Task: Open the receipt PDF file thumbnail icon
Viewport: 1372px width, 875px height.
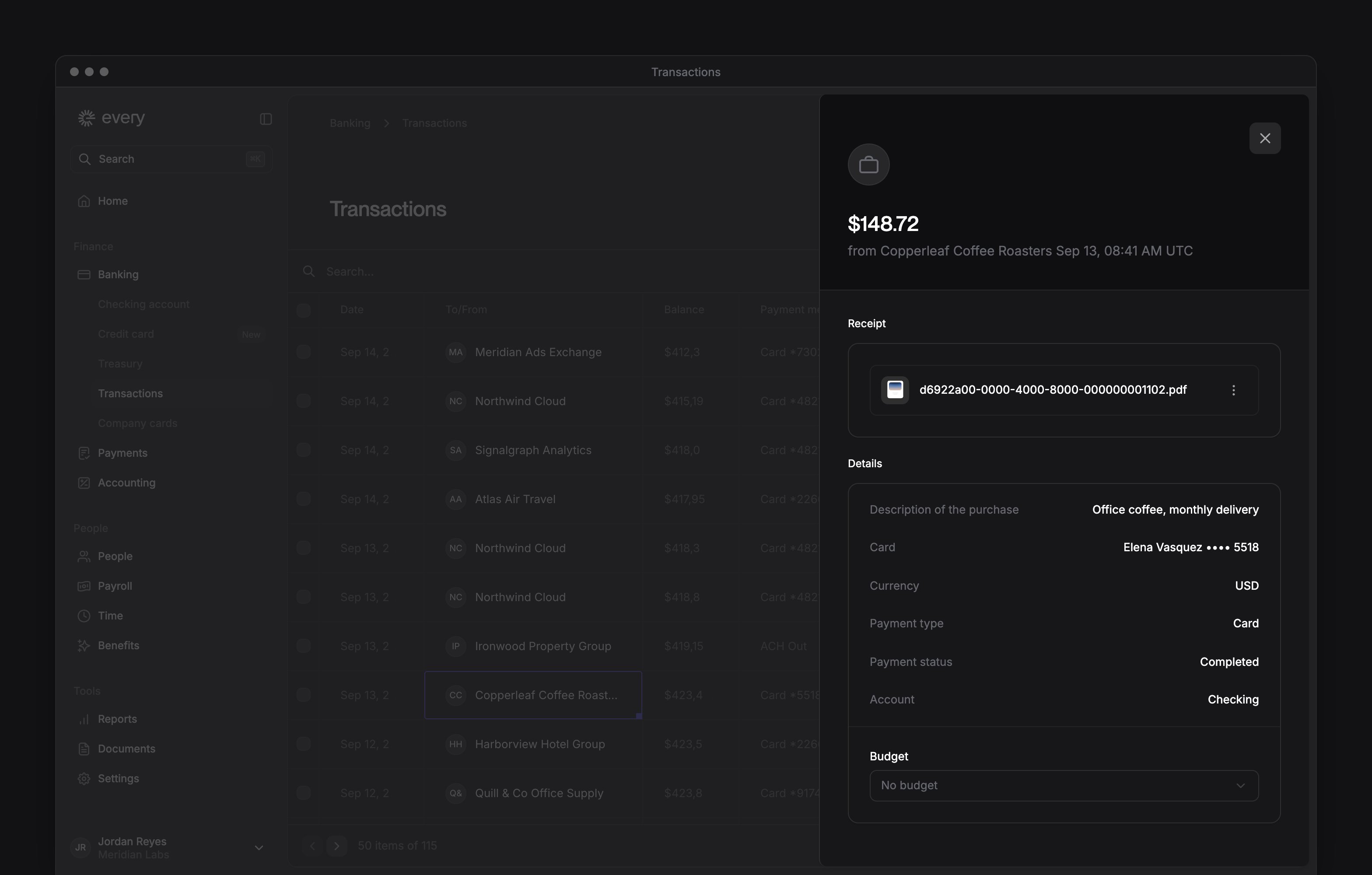Action: tap(895, 390)
